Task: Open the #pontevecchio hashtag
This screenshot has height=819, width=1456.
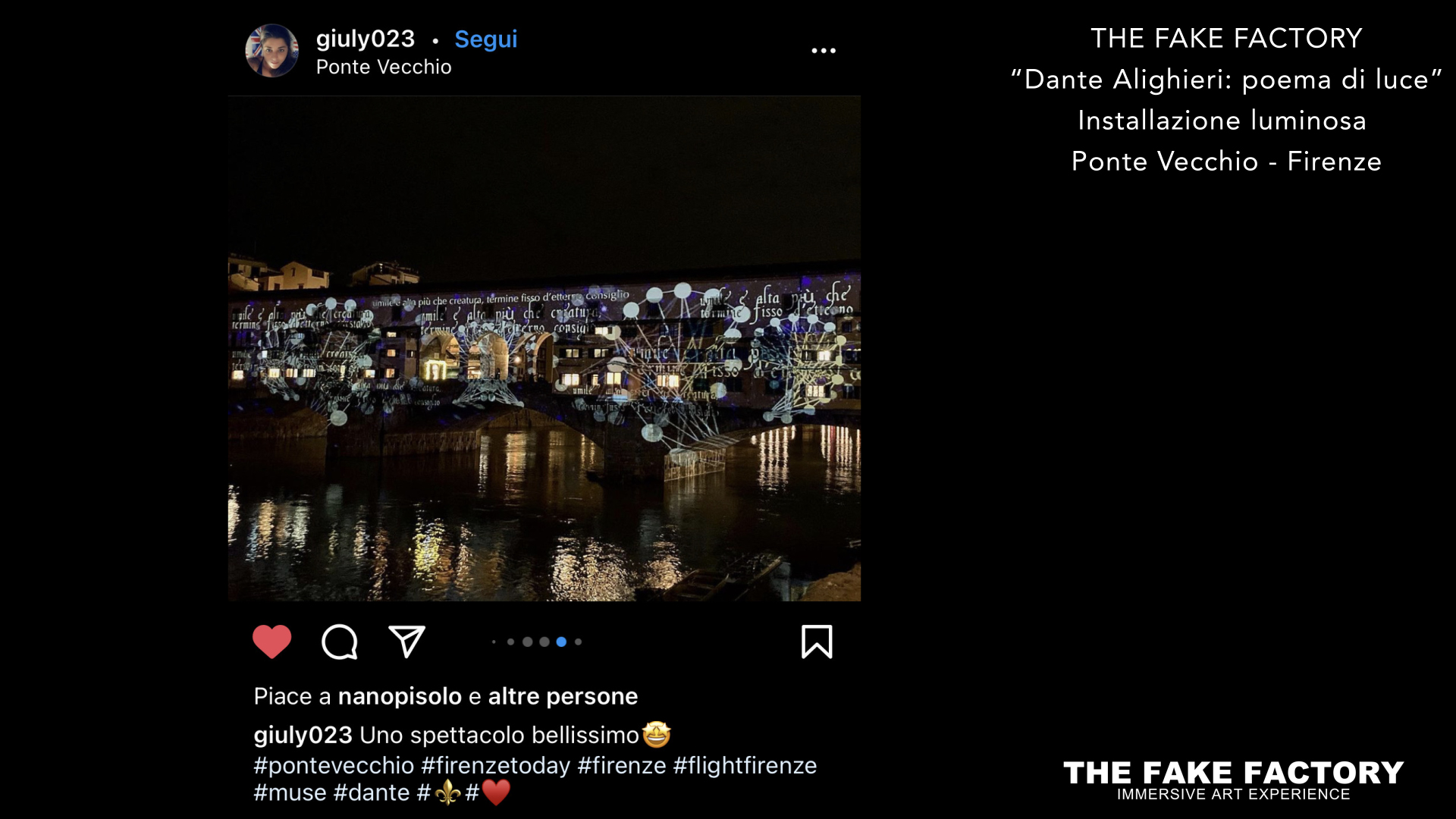Action: [x=334, y=765]
